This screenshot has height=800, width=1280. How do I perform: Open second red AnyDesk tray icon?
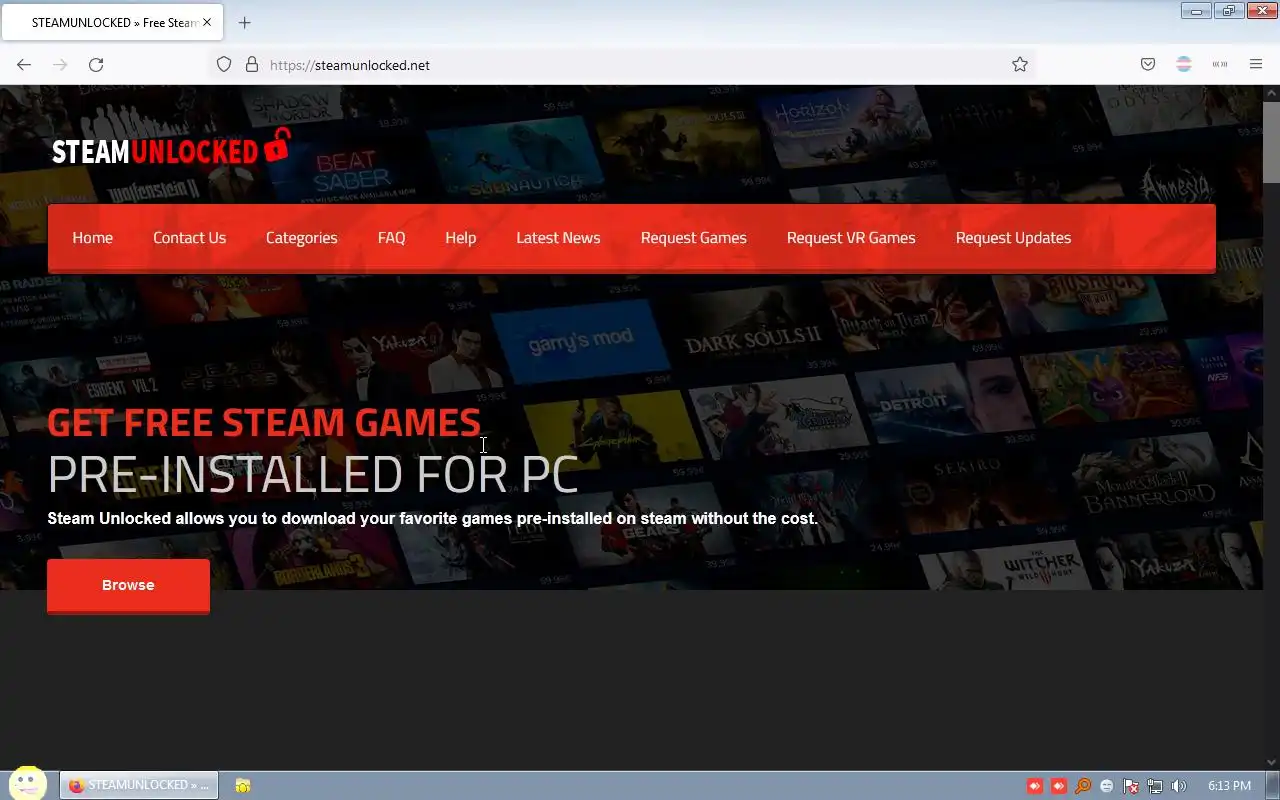click(x=1059, y=786)
